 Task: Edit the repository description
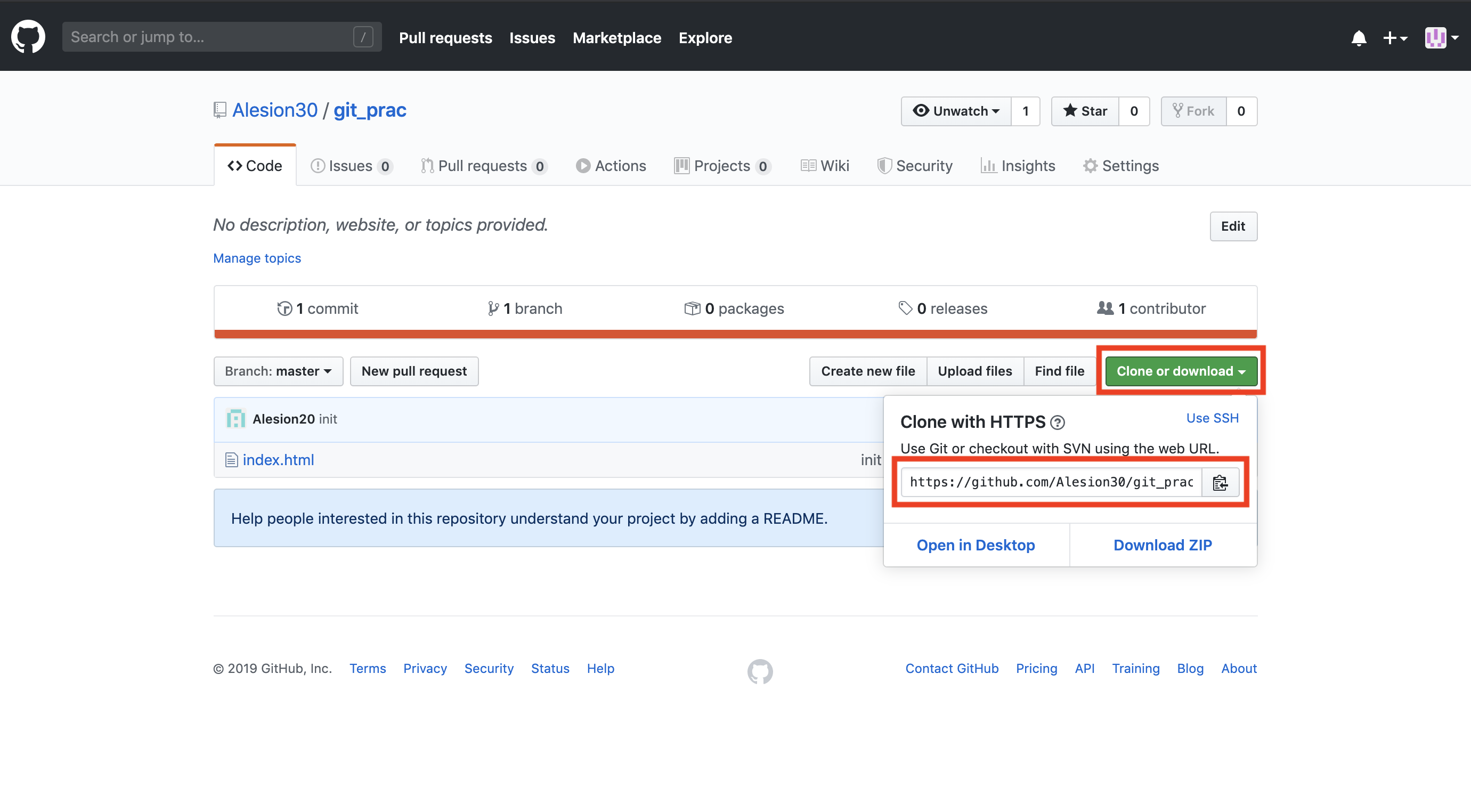(x=1233, y=226)
